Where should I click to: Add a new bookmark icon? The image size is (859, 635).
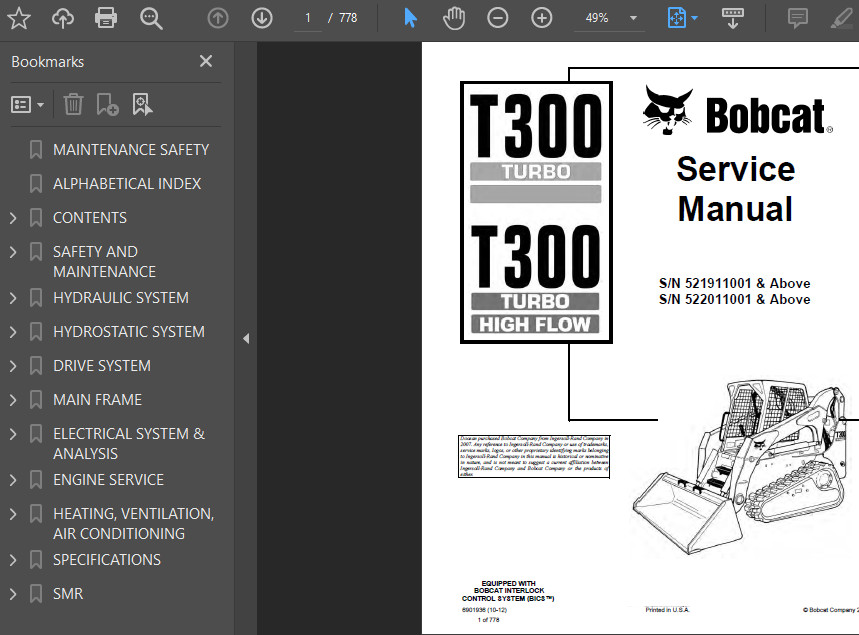(x=107, y=104)
